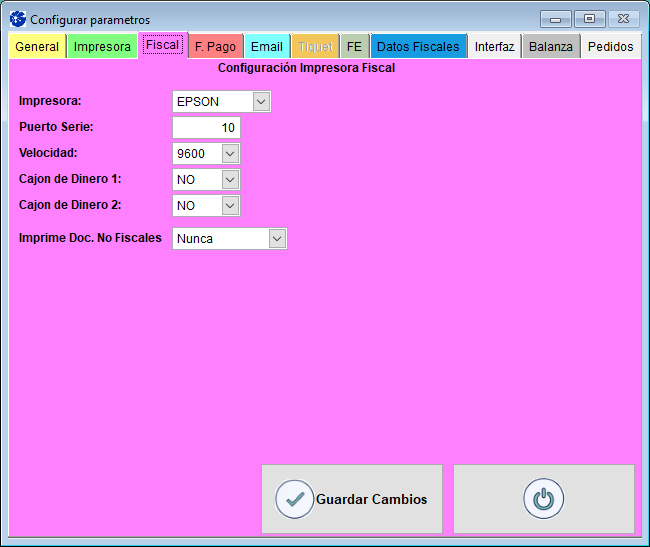Go to the F. Pago tab

tap(215, 47)
